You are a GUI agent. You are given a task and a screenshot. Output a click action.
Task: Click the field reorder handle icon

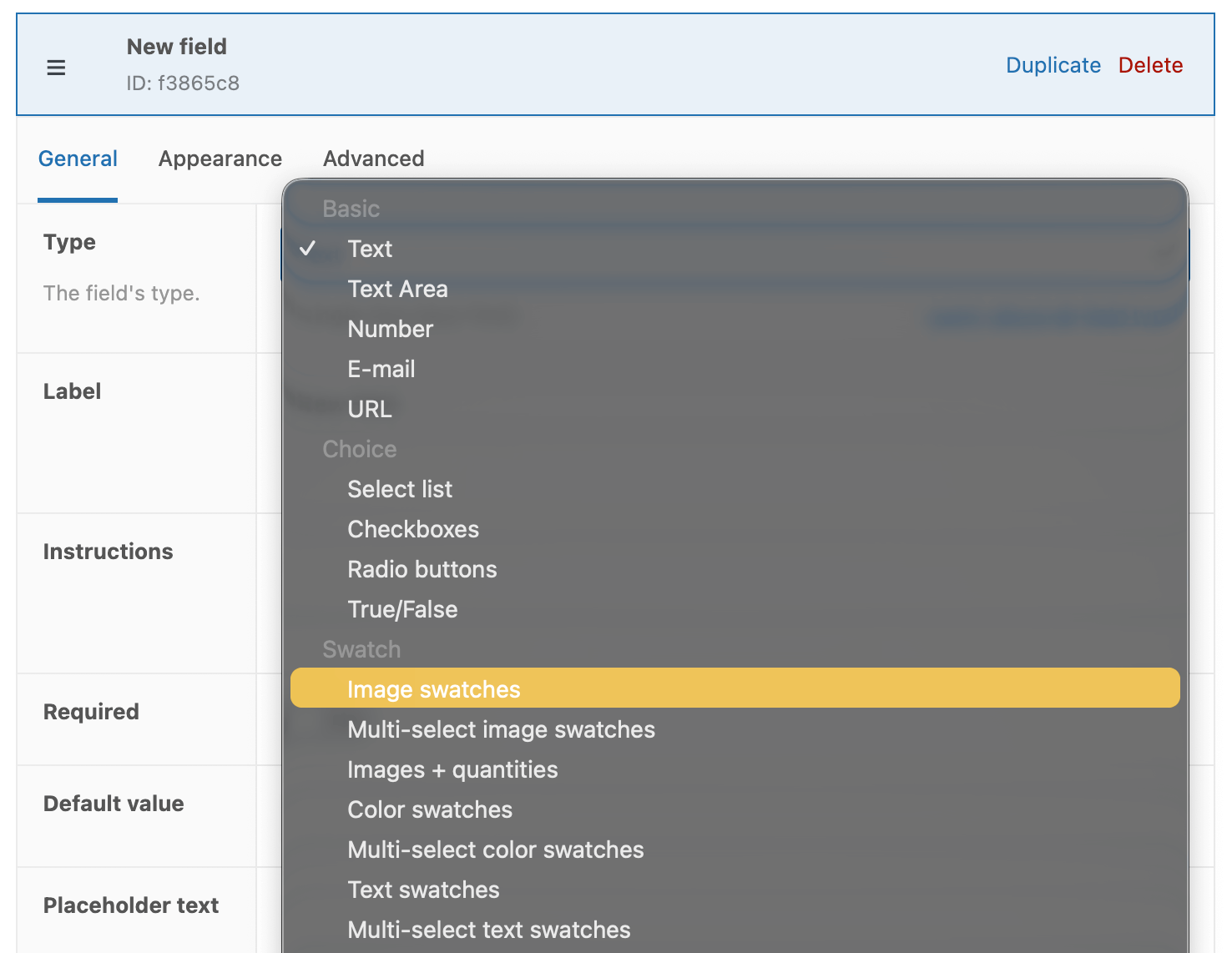click(56, 67)
